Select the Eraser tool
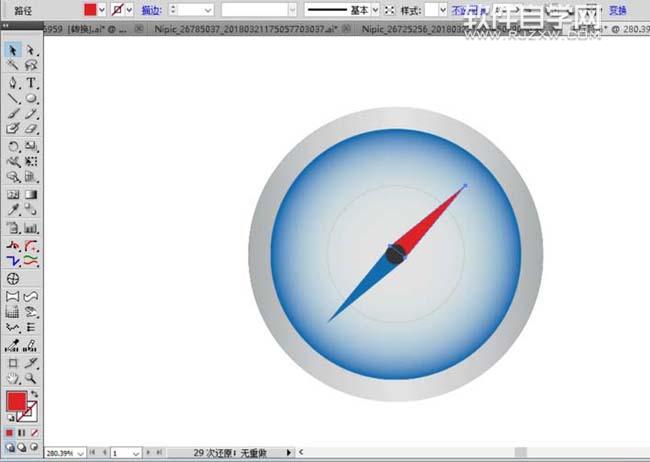650x462 pixels. (31, 129)
